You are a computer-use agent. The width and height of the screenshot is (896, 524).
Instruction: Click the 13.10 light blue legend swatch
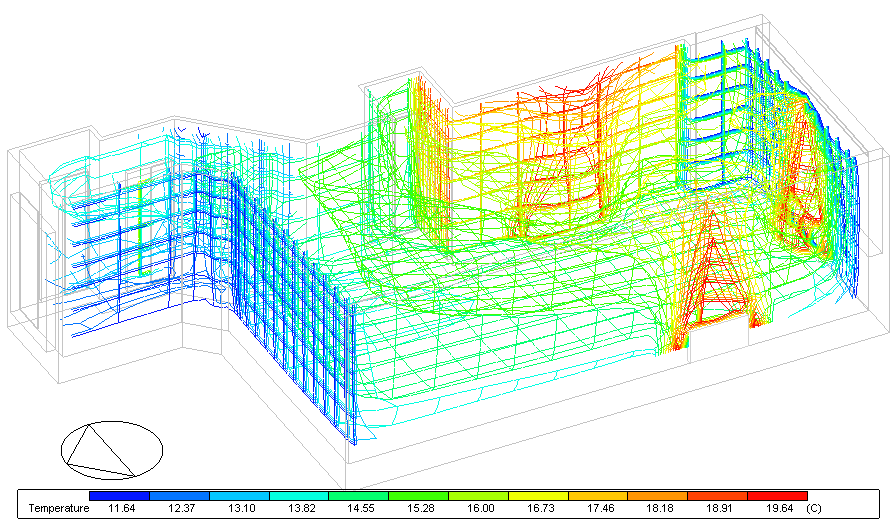tap(239, 496)
